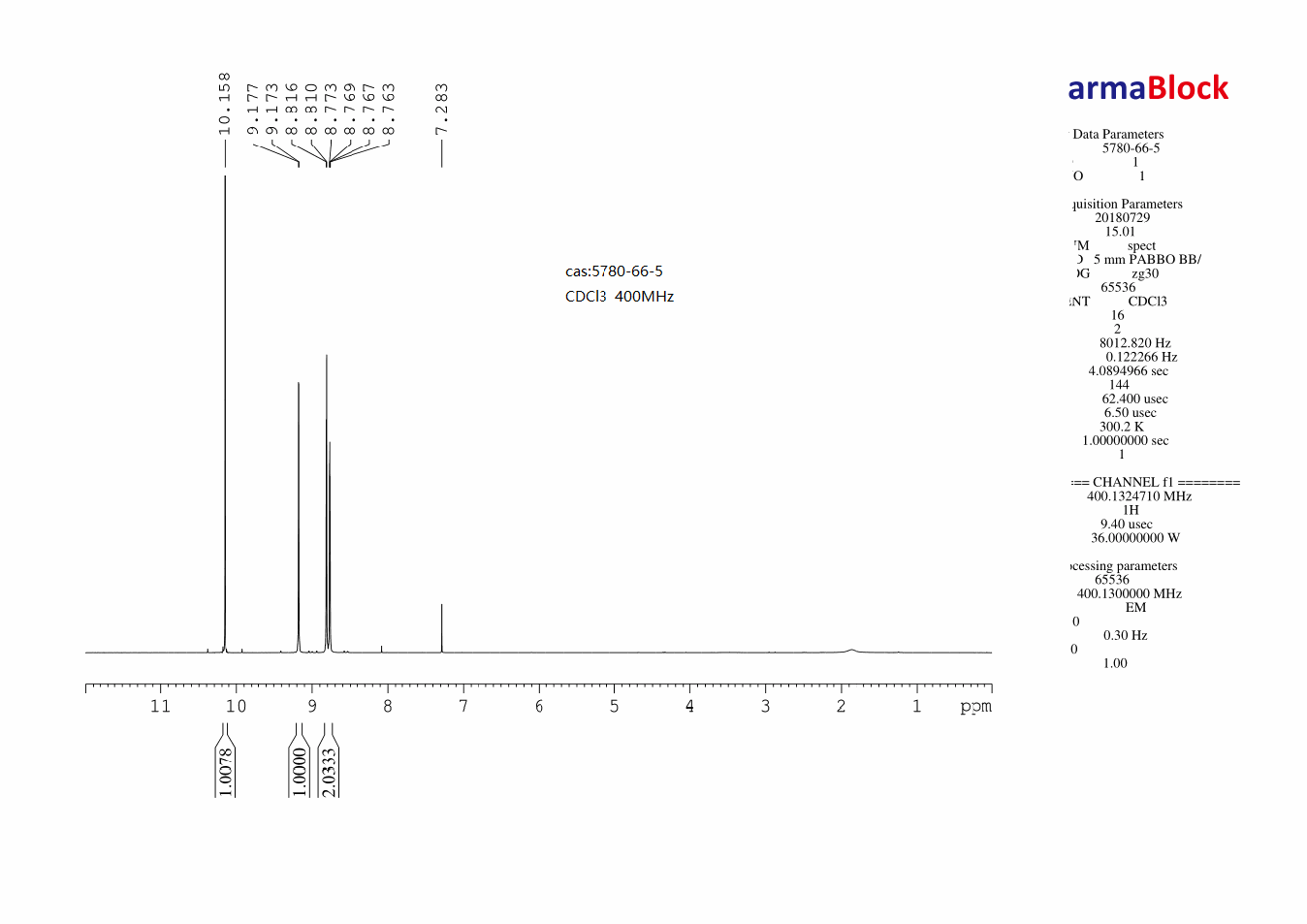Select the 10.158 peak label

(225, 104)
